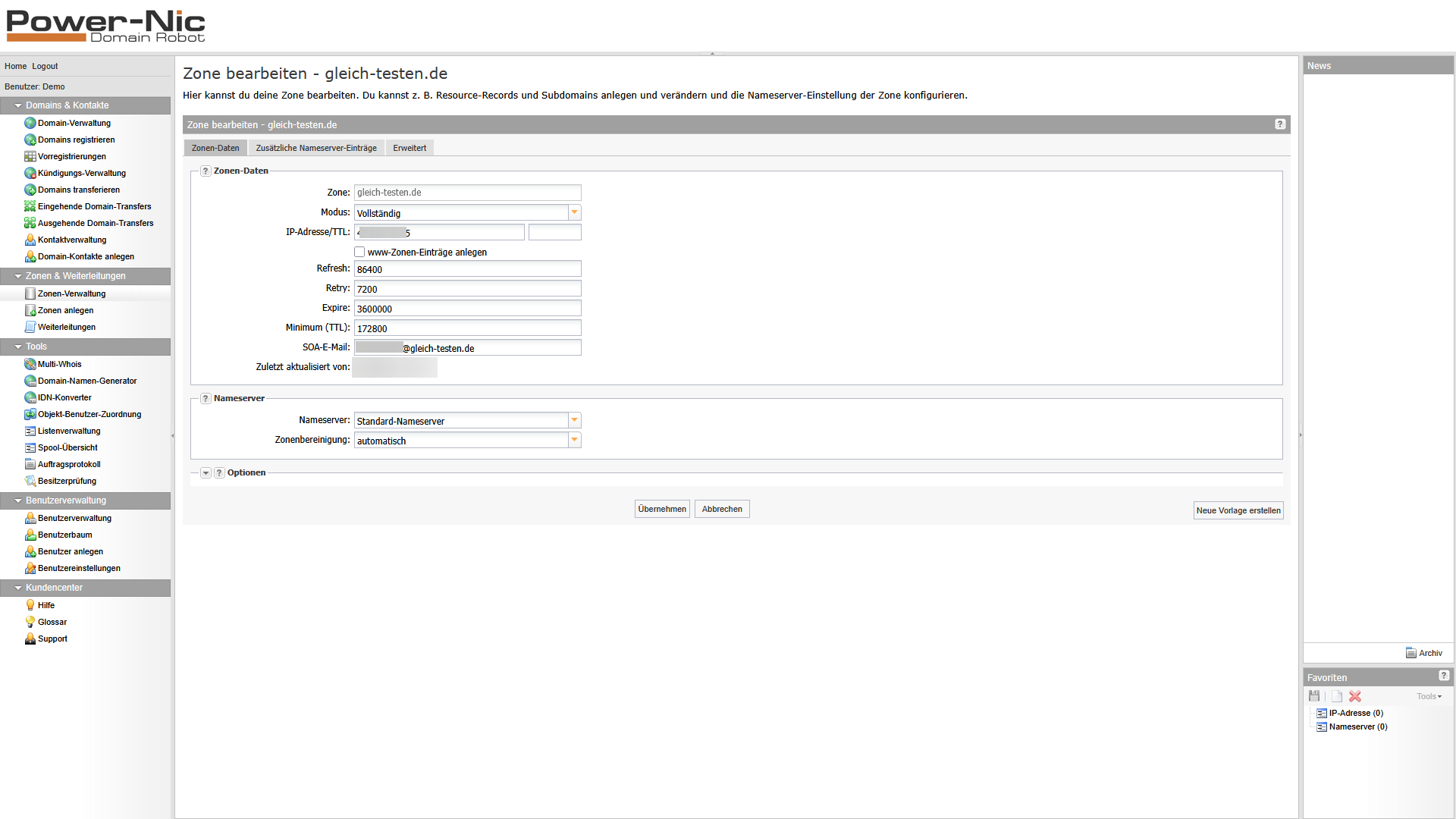Switch to Zusätzliche Nameserver-Einträge tab
Screen dimensions: 1456x819
[x=316, y=148]
